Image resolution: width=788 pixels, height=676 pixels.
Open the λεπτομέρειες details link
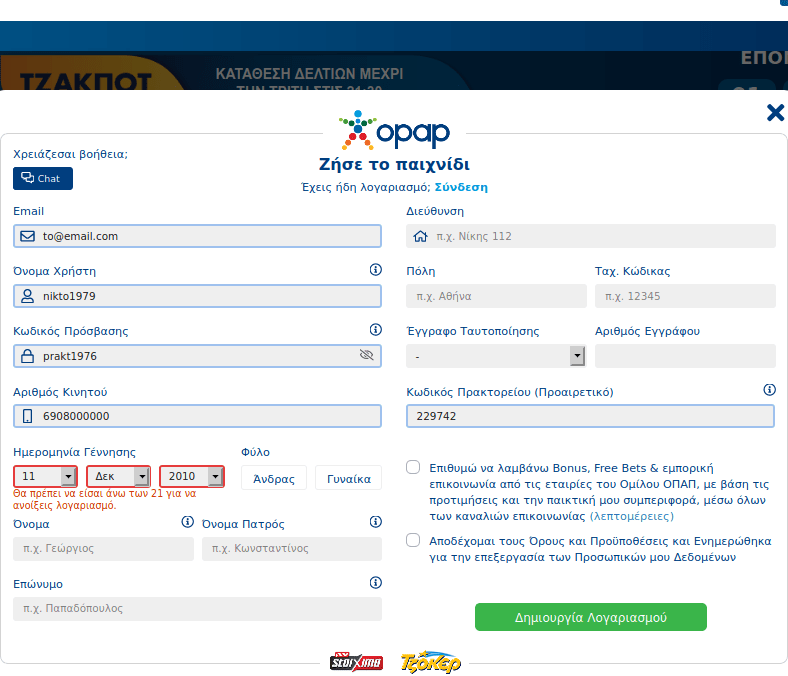(x=632, y=517)
